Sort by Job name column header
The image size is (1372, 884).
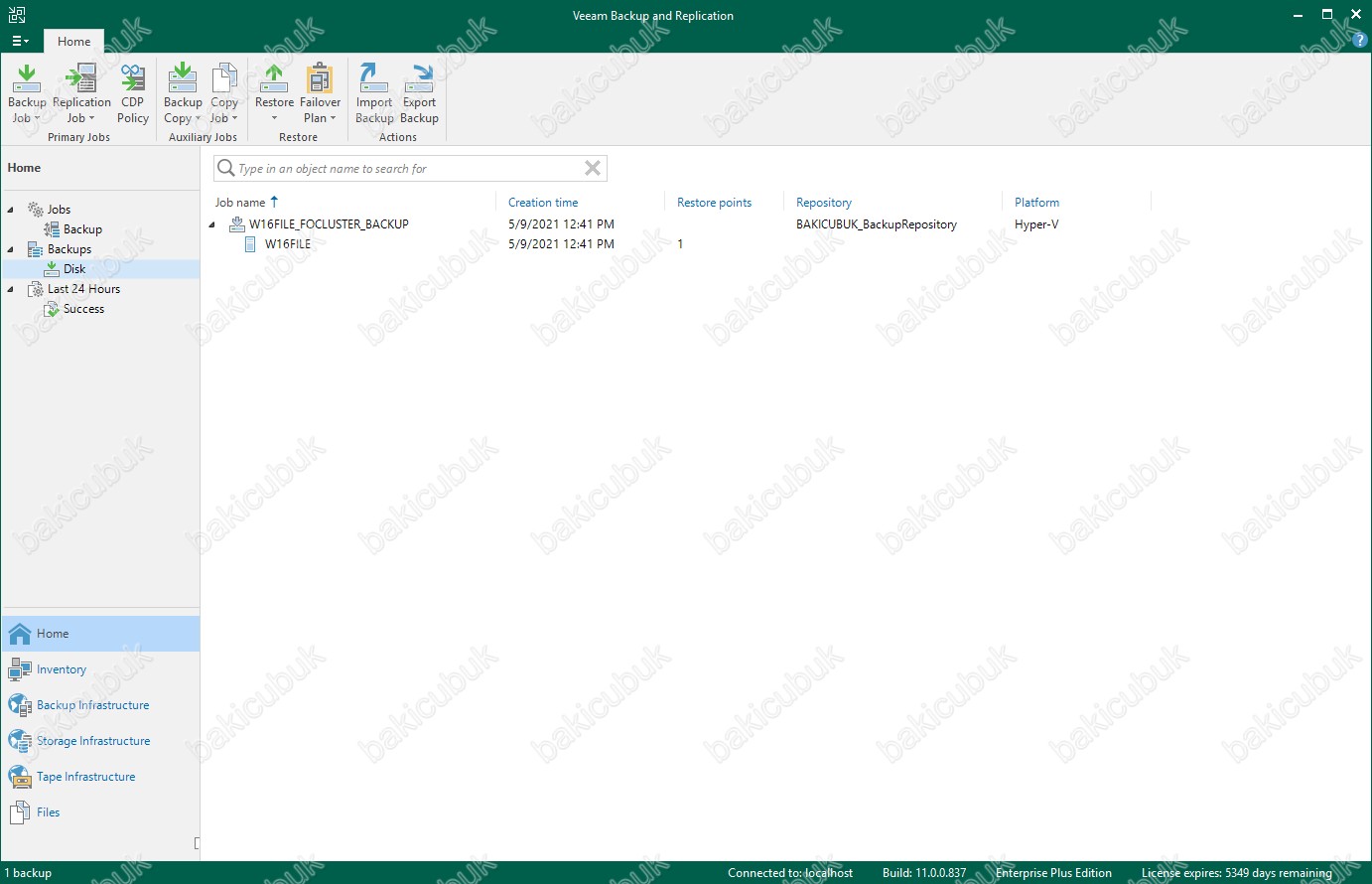(x=240, y=203)
